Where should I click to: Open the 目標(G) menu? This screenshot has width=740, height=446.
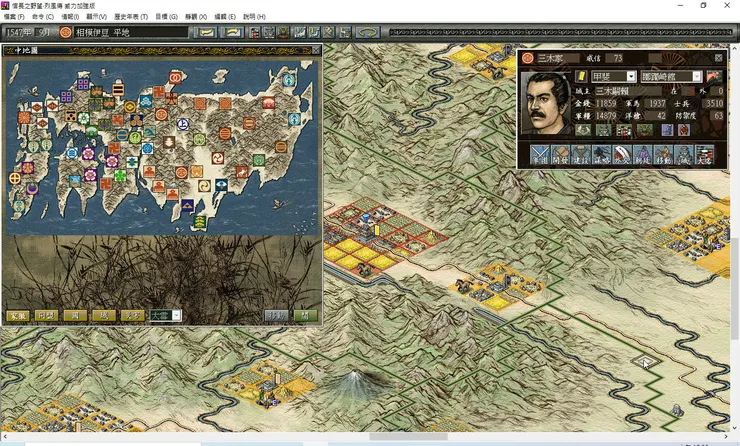click(167, 17)
